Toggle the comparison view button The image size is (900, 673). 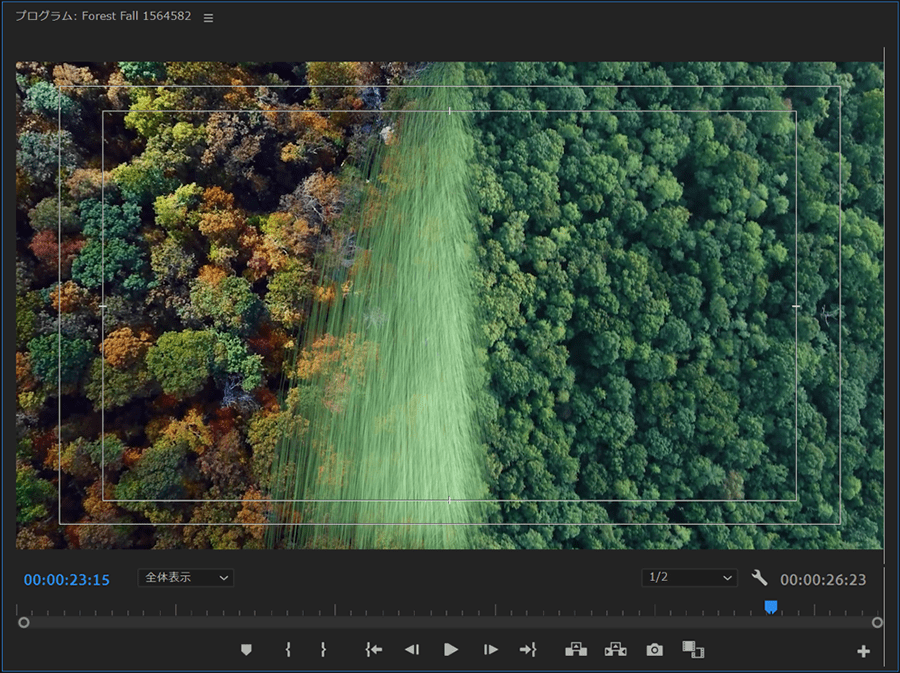693,650
